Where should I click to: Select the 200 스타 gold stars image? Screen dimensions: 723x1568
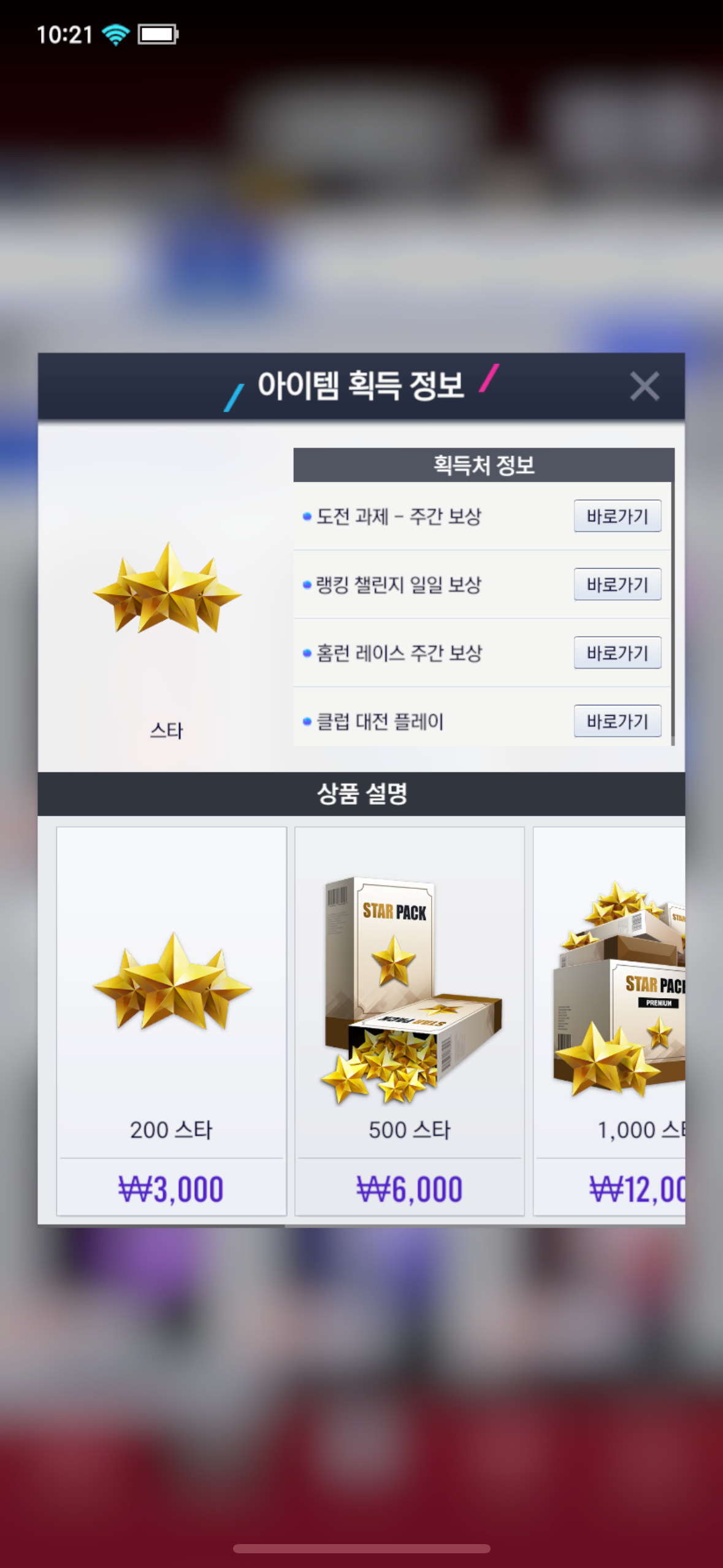tap(172, 981)
